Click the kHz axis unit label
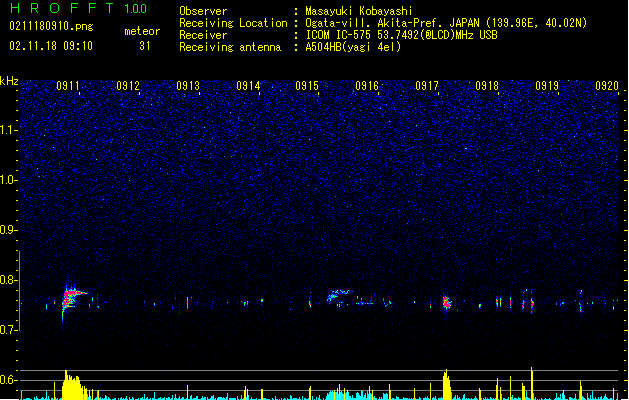This screenshot has width=629, height=400. pyautogui.click(x=9, y=81)
